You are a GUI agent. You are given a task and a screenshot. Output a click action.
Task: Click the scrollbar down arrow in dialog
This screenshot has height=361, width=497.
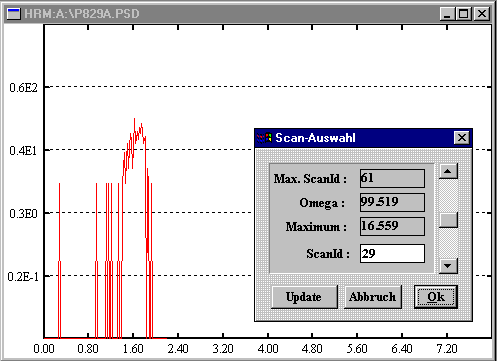(448, 266)
